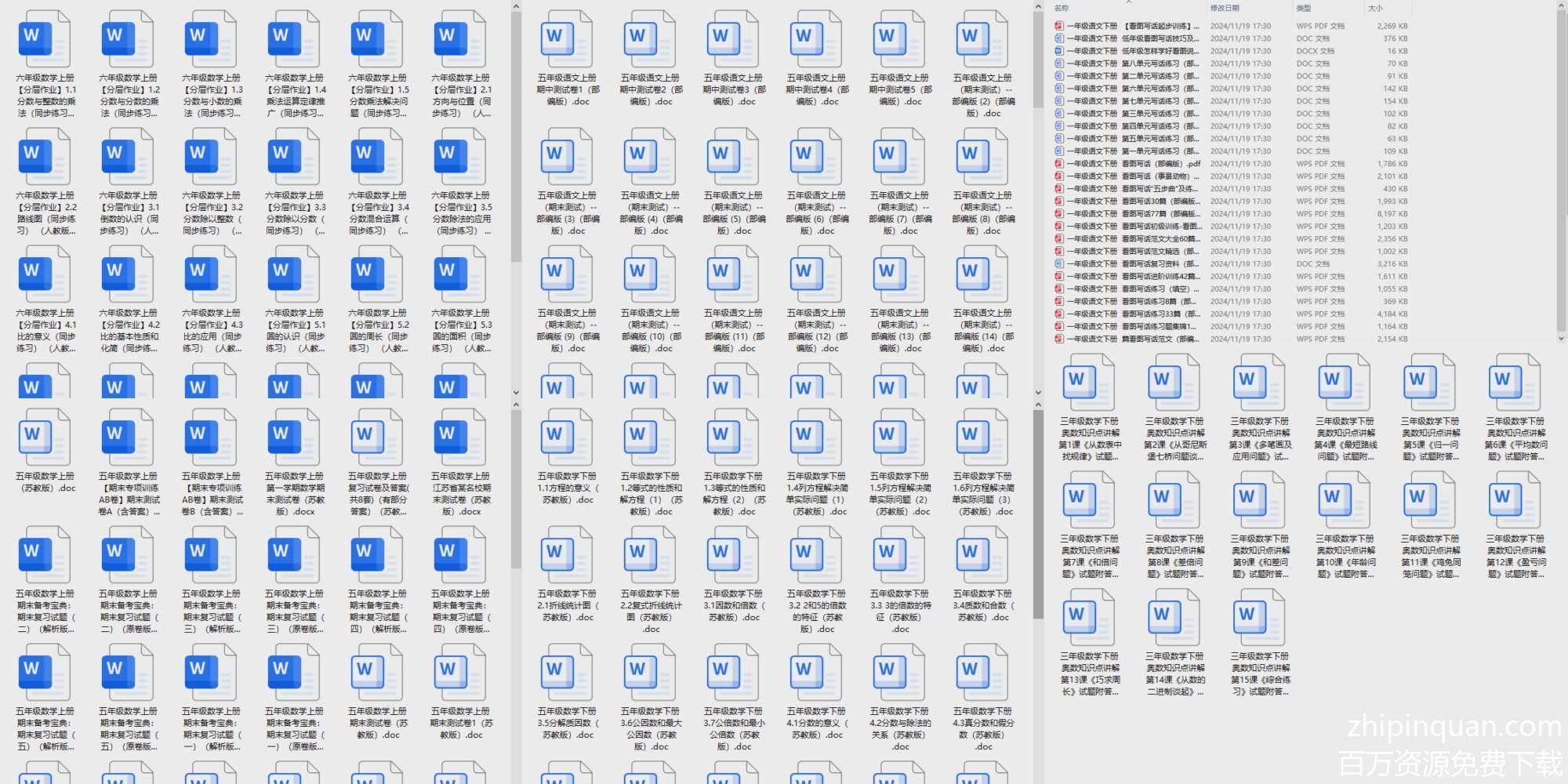The height and width of the screenshot is (784, 1568).
Task: Open the 奥数知识点讲解 第6课 平均数问题 icon
Action: (1516, 382)
